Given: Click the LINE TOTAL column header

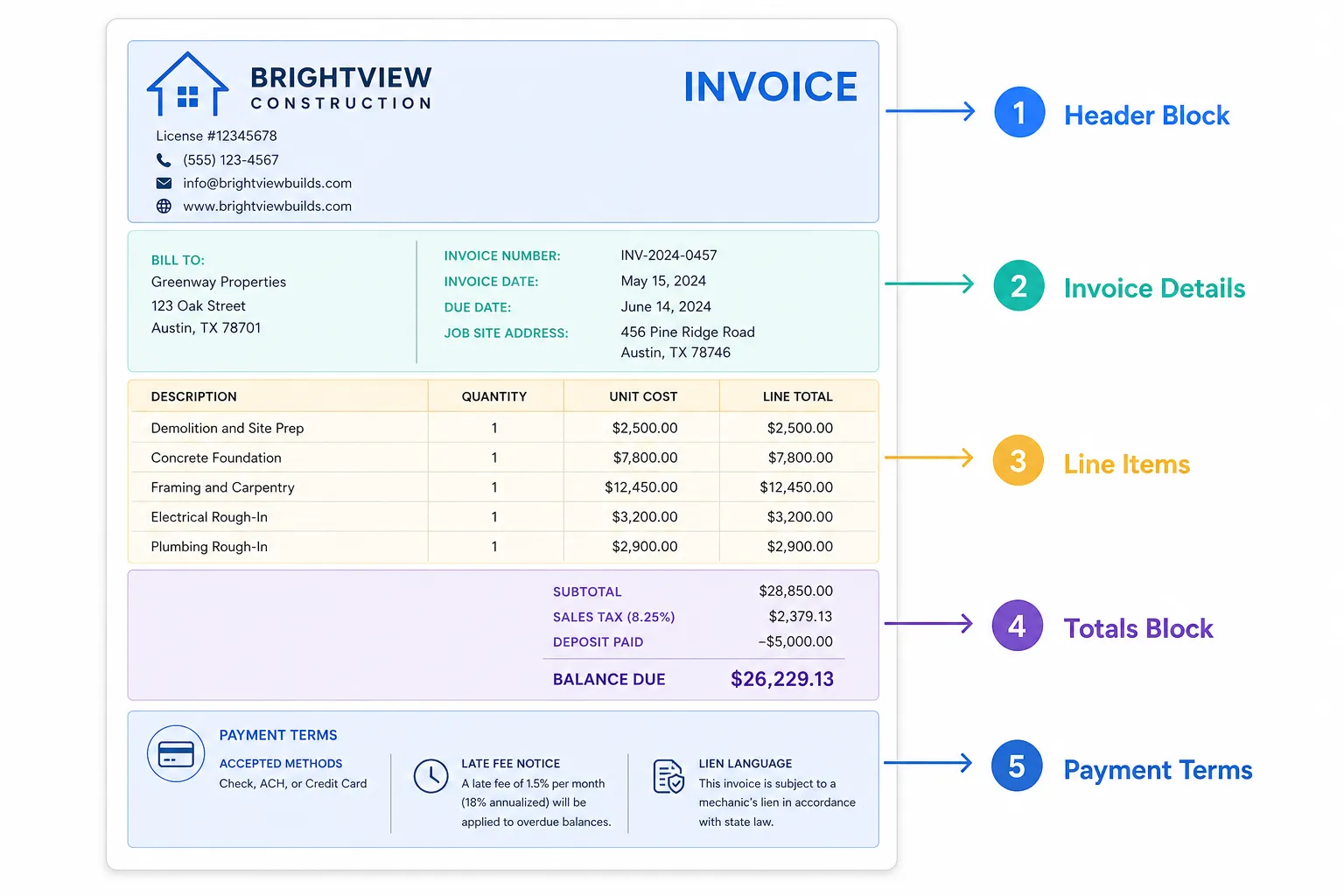Looking at the screenshot, I should (798, 396).
